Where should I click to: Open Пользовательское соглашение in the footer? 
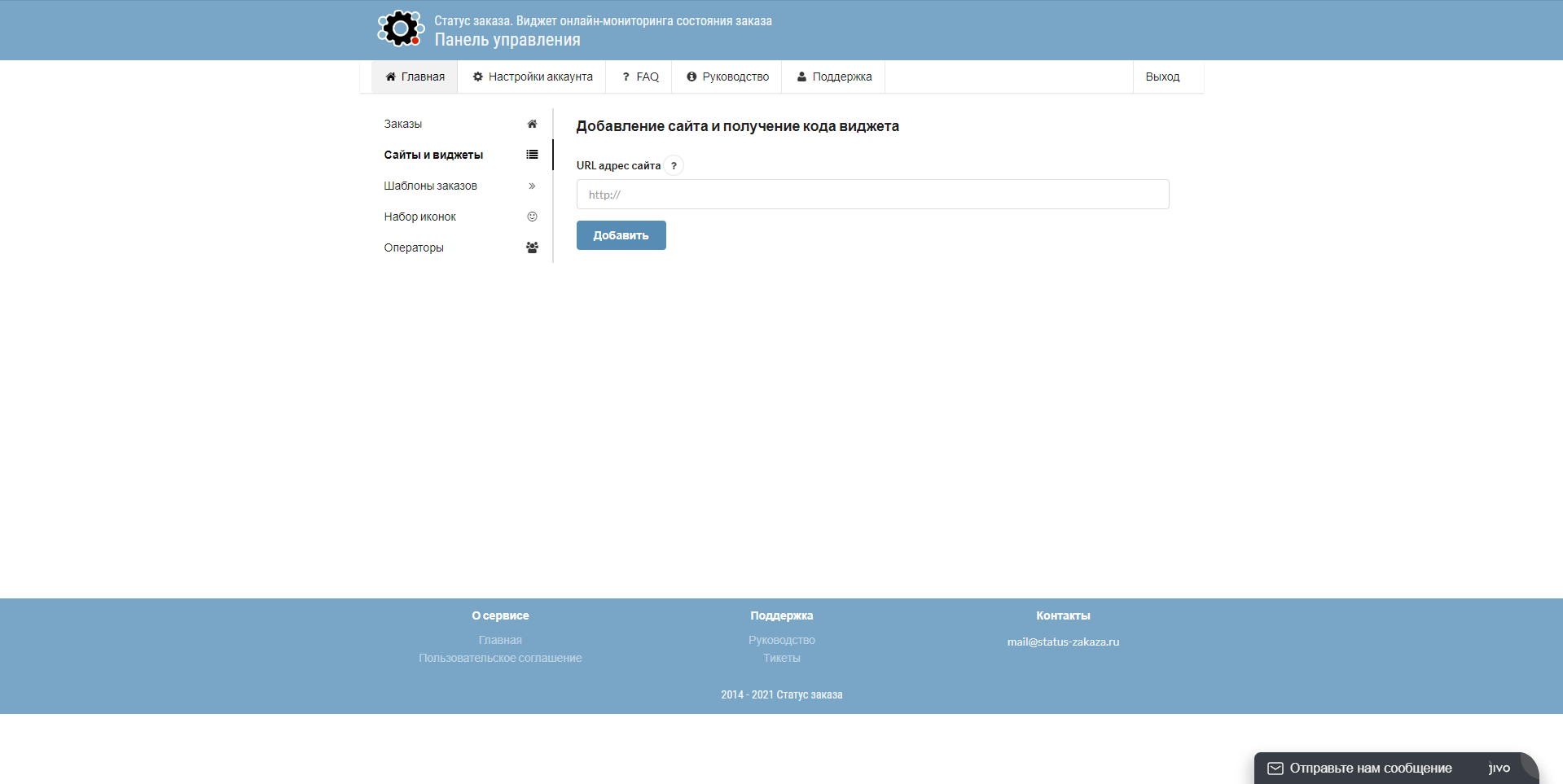click(500, 658)
